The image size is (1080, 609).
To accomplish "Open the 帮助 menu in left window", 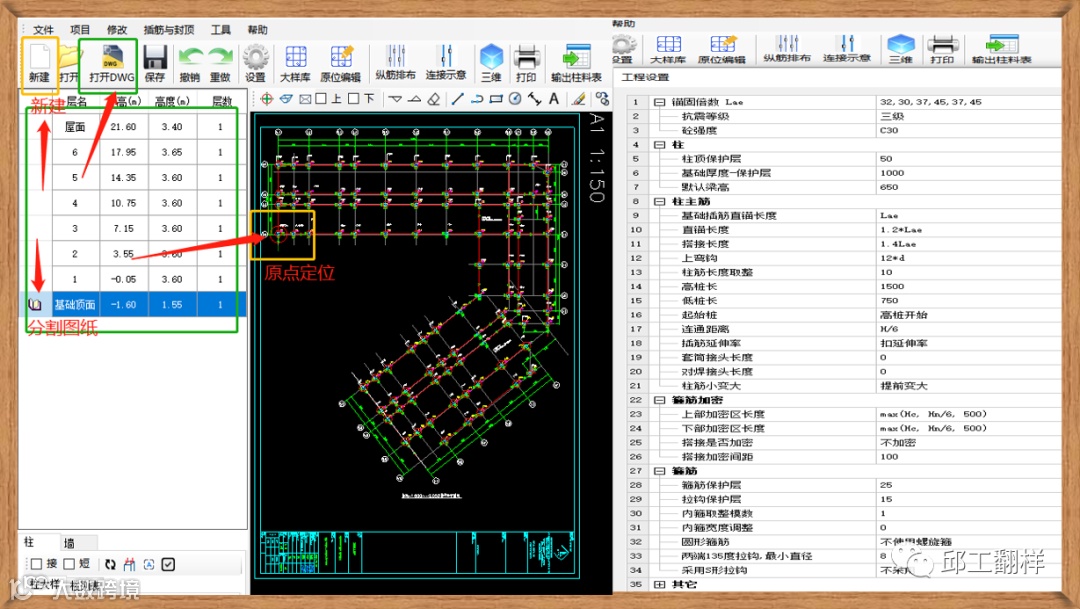I will point(258,30).
